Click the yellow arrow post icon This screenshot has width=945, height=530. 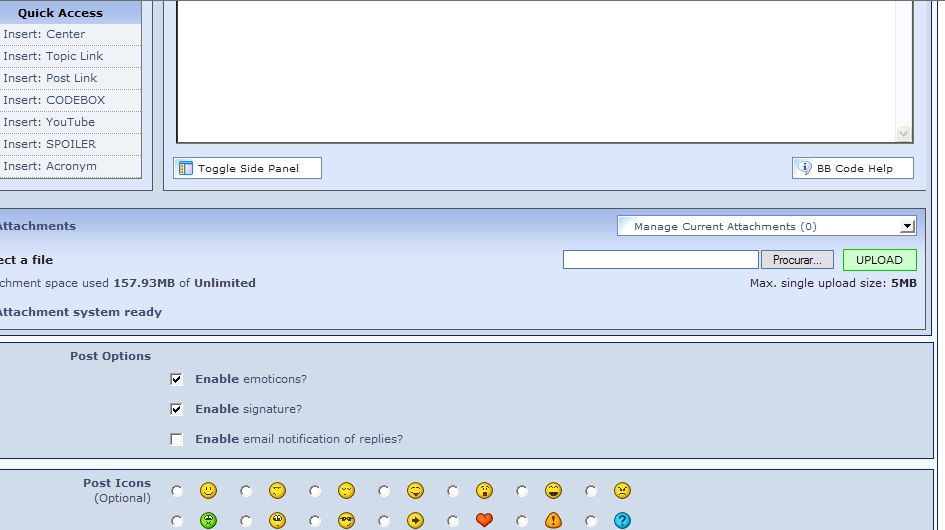[415, 520]
